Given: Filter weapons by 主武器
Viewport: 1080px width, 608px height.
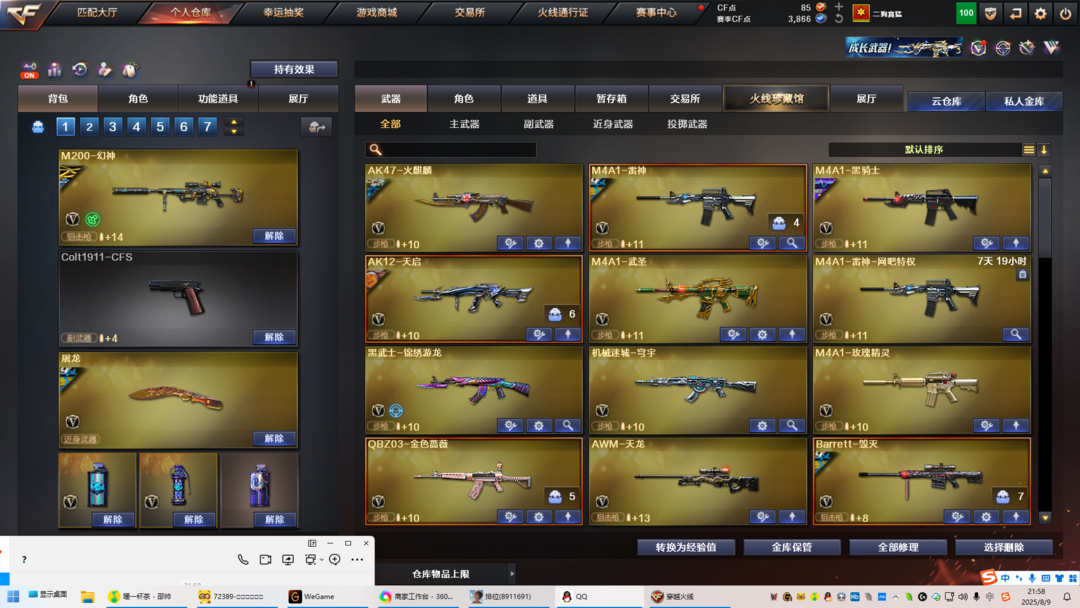Looking at the screenshot, I should [464, 125].
